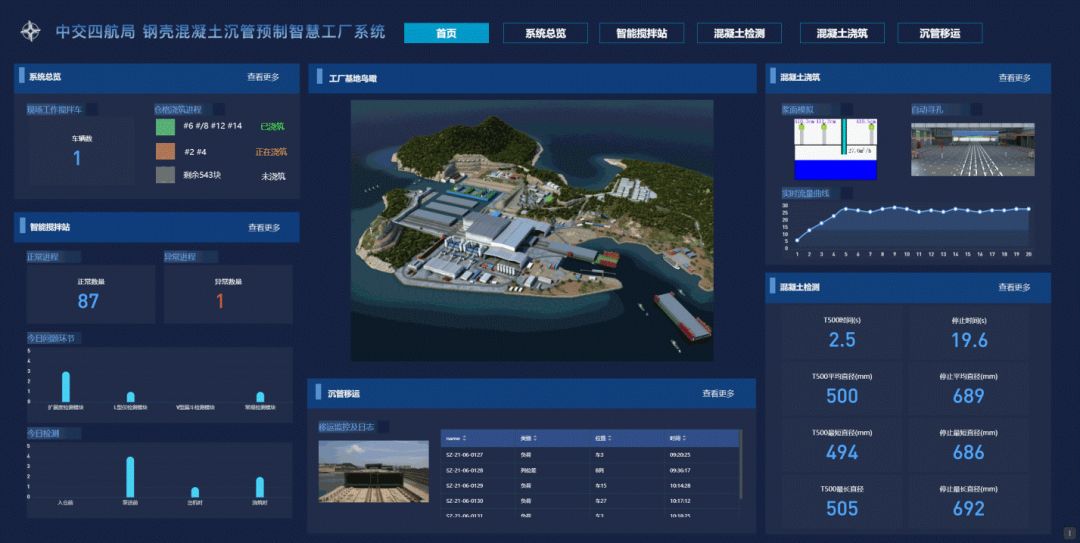Click 查看更多 in 系统总览 panel
Viewport: 1080px width, 543px height.
click(263, 77)
